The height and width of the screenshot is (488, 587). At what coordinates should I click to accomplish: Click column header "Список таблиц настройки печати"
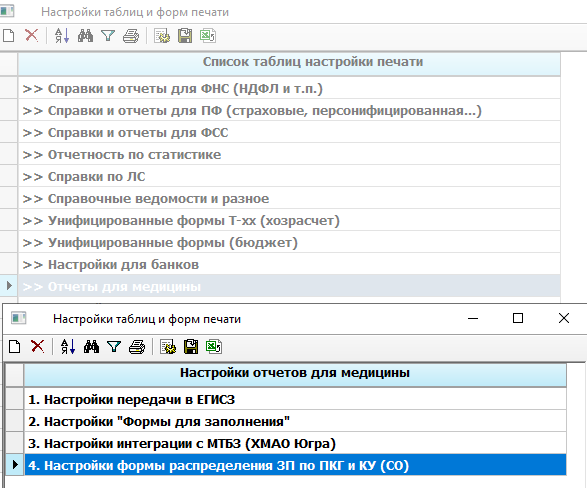[x=289, y=64]
